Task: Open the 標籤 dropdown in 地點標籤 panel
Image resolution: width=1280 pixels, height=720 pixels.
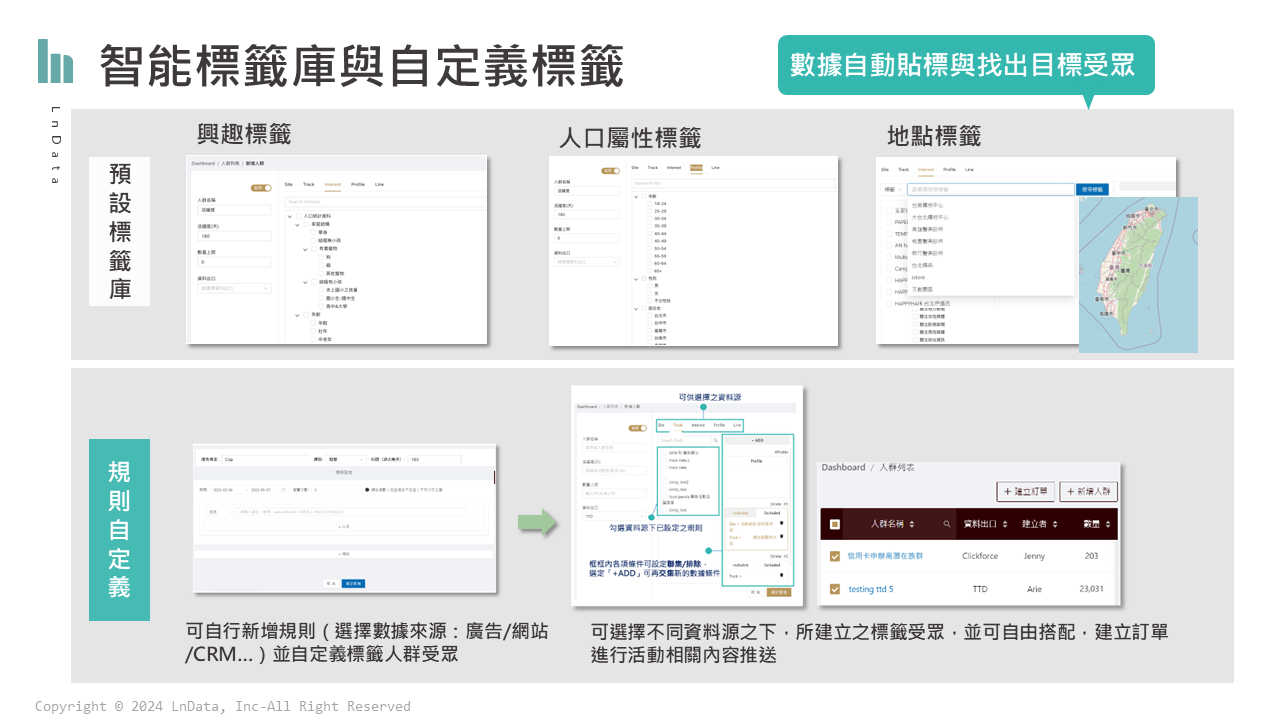Action: click(893, 189)
